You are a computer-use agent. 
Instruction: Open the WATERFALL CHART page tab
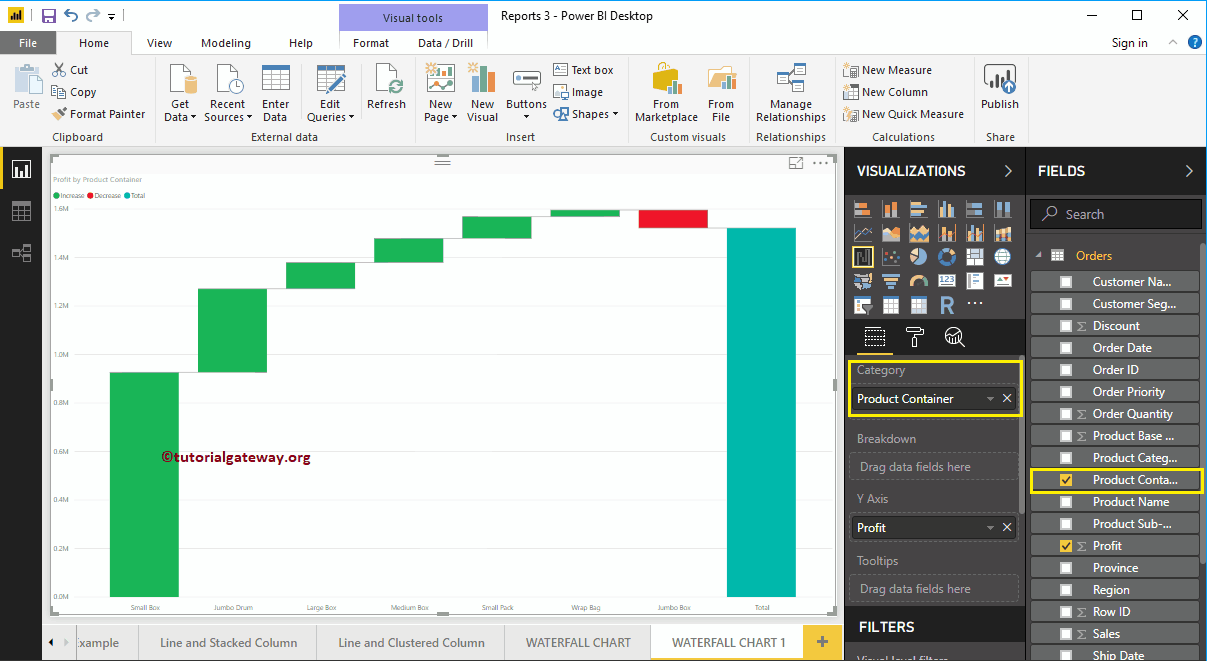tap(578, 642)
